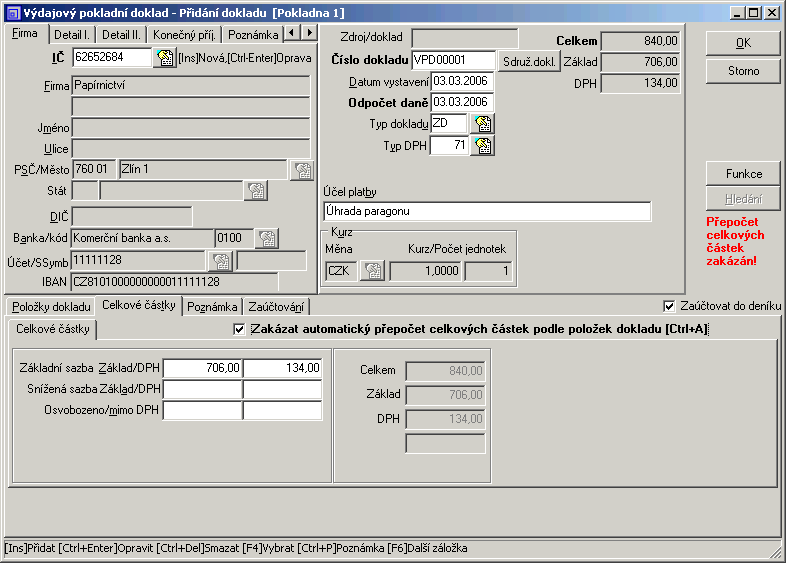This screenshot has width=786, height=563.
Task: Click Datum vystavení date field
Action: (x=462, y=81)
